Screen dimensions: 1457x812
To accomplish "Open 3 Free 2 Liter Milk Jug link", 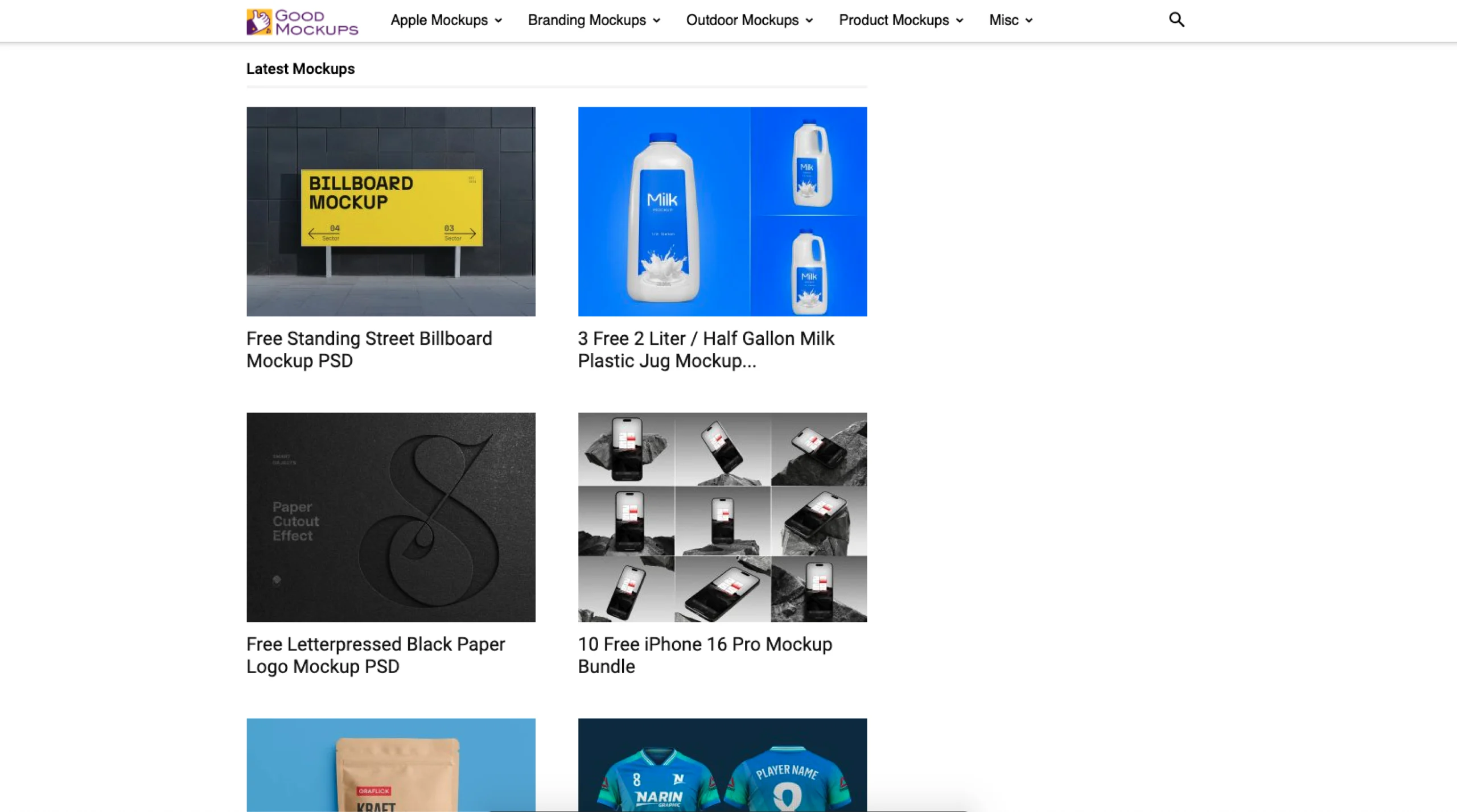I will [x=706, y=349].
